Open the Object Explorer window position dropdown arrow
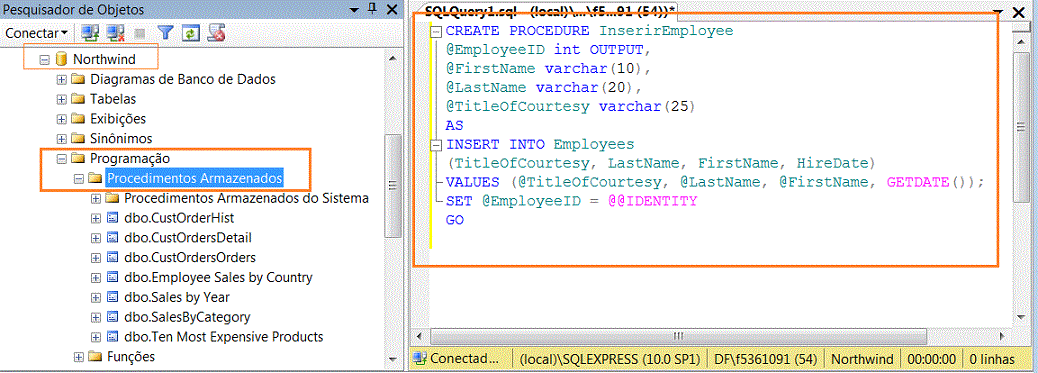Image resolution: width=1038 pixels, height=373 pixels. [x=354, y=9]
